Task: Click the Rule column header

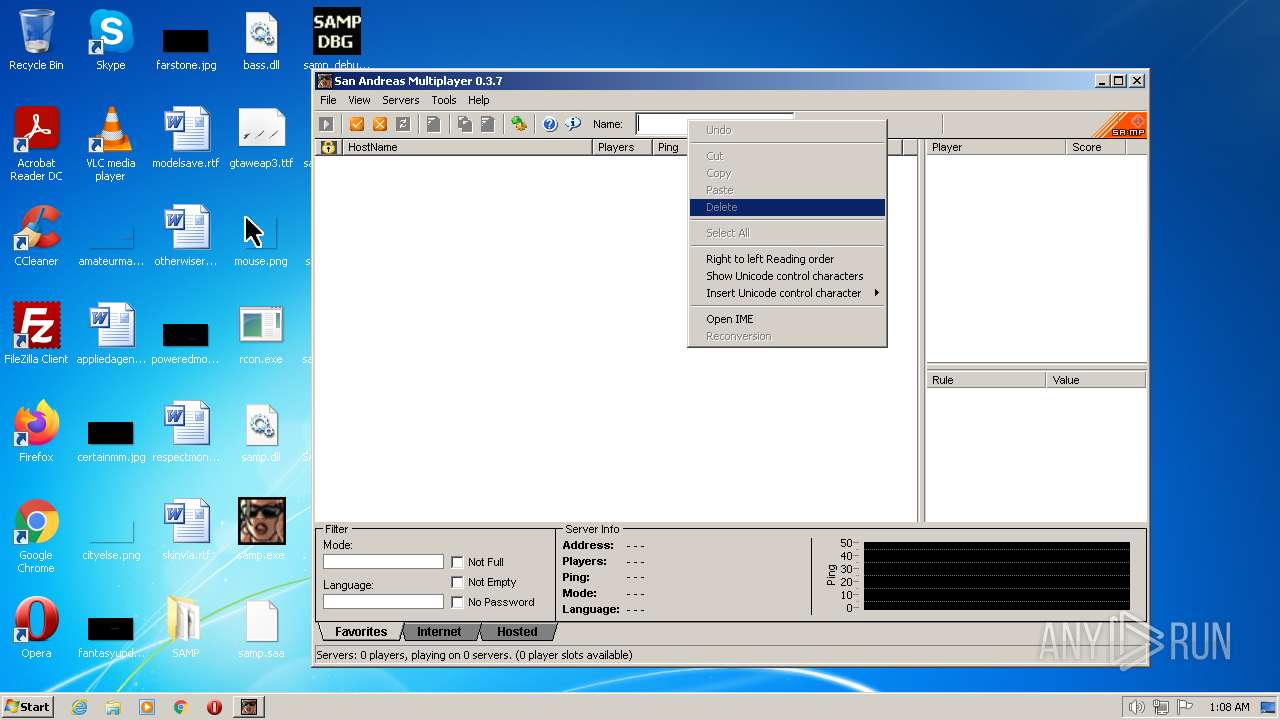Action: (x=986, y=380)
